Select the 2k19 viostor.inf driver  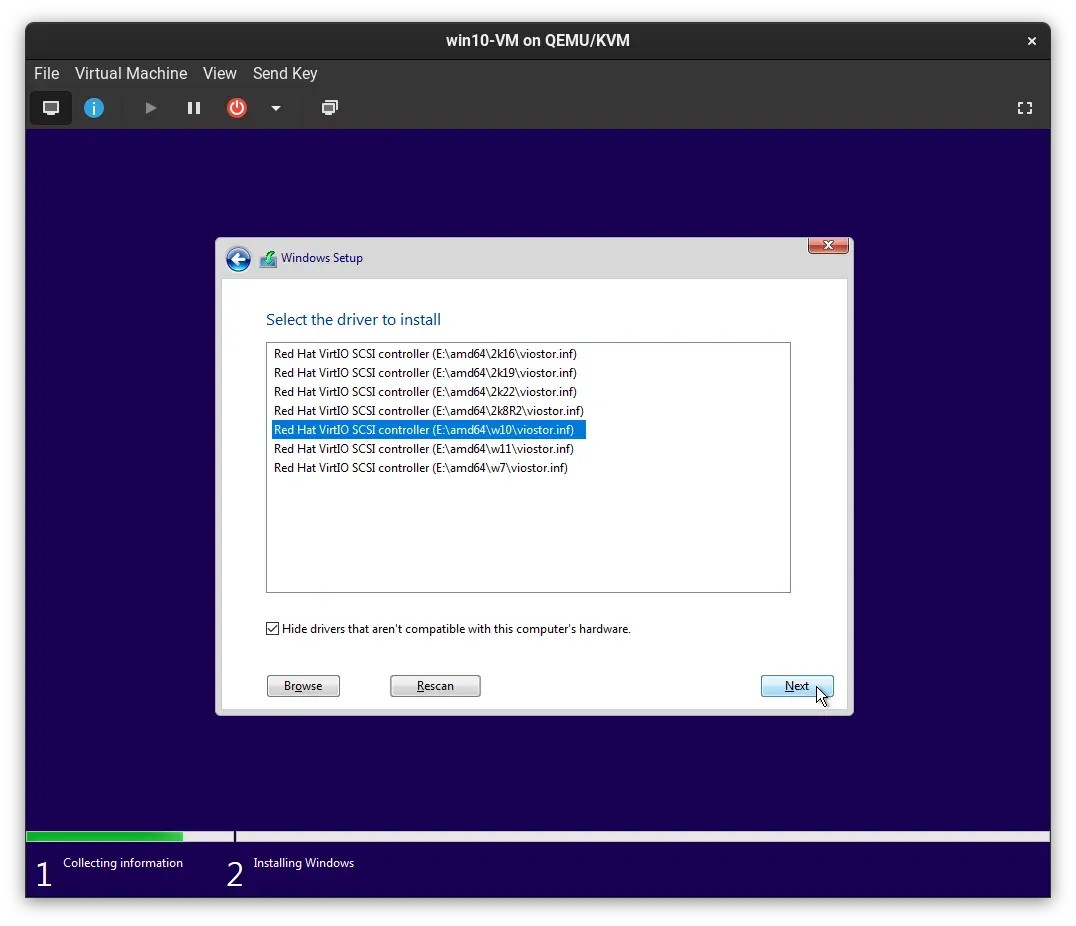pos(425,373)
